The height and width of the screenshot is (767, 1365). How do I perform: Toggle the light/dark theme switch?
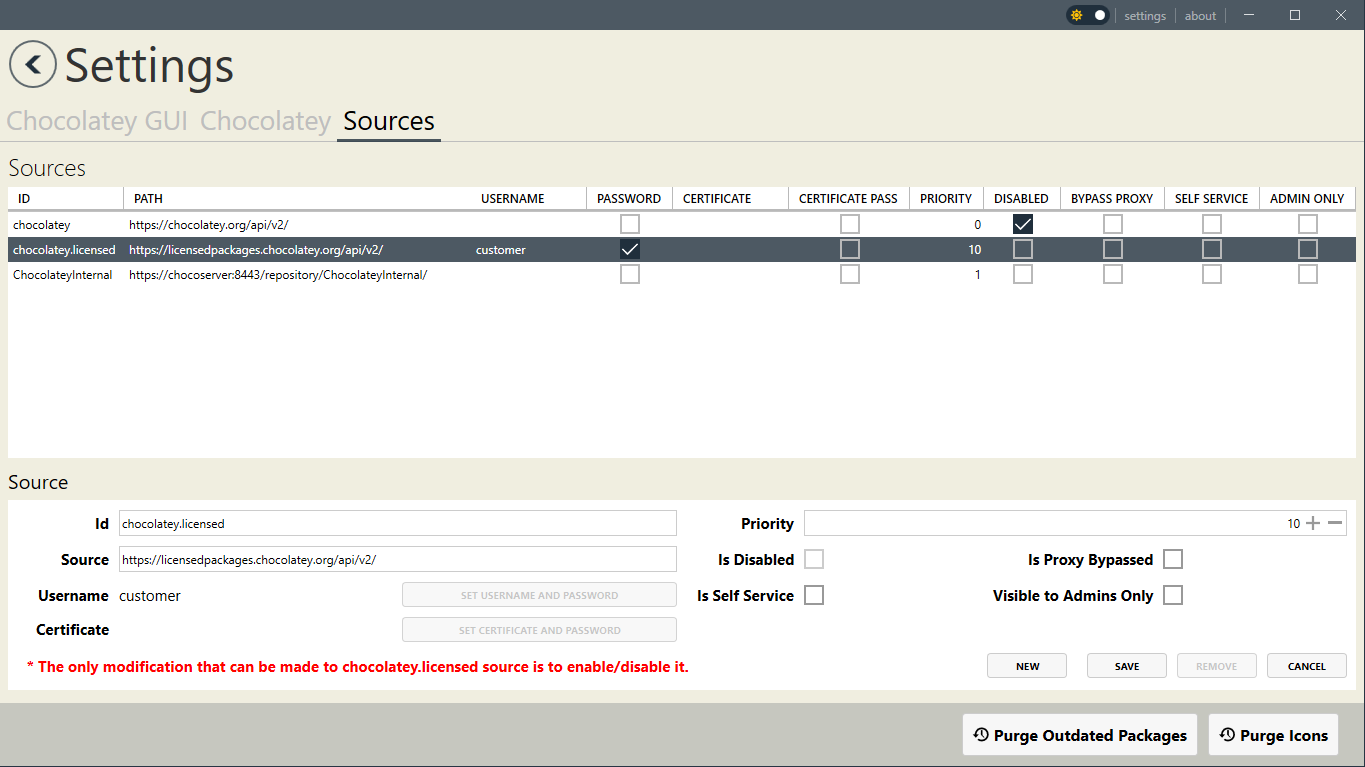pyautogui.click(x=1088, y=15)
